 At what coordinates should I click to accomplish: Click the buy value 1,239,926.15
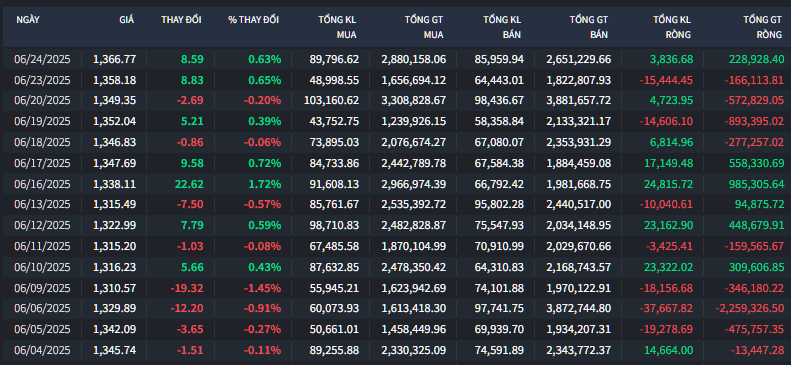pyautogui.click(x=414, y=121)
